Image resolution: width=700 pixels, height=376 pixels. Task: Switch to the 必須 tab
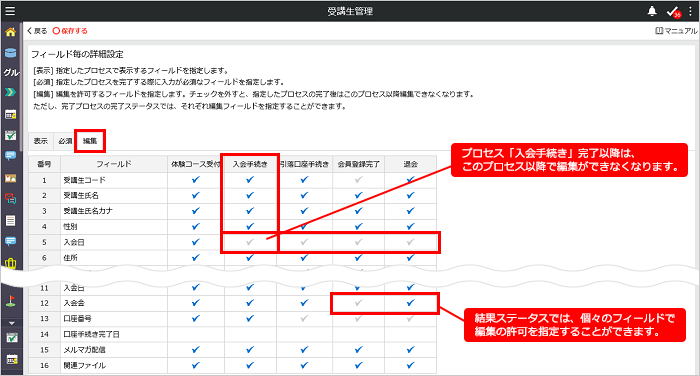pos(65,141)
